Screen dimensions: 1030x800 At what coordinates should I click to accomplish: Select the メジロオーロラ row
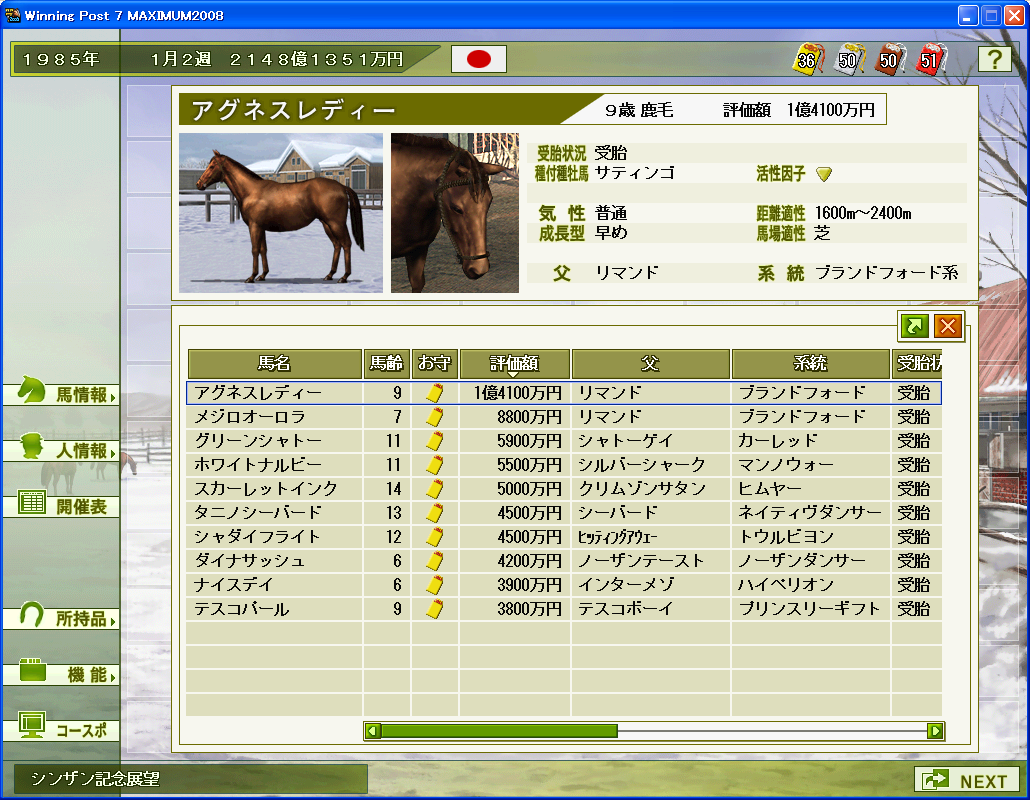564,416
